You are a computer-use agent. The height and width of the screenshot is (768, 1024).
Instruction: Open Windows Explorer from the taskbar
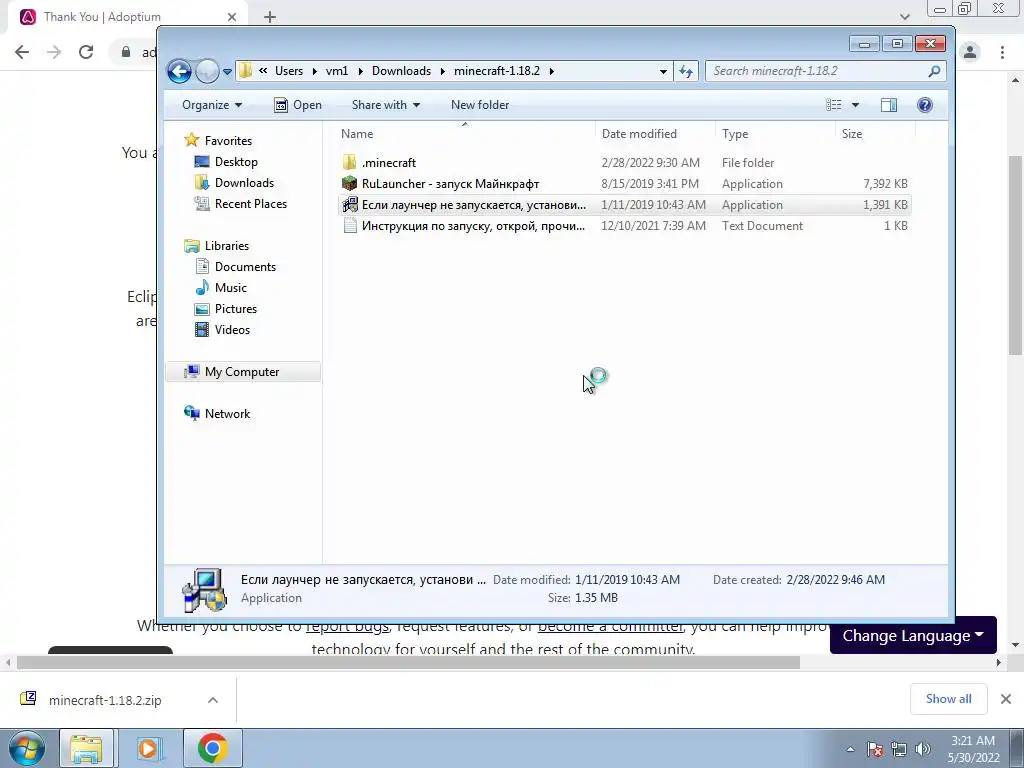pyautogui.click(x=86, y=748)
